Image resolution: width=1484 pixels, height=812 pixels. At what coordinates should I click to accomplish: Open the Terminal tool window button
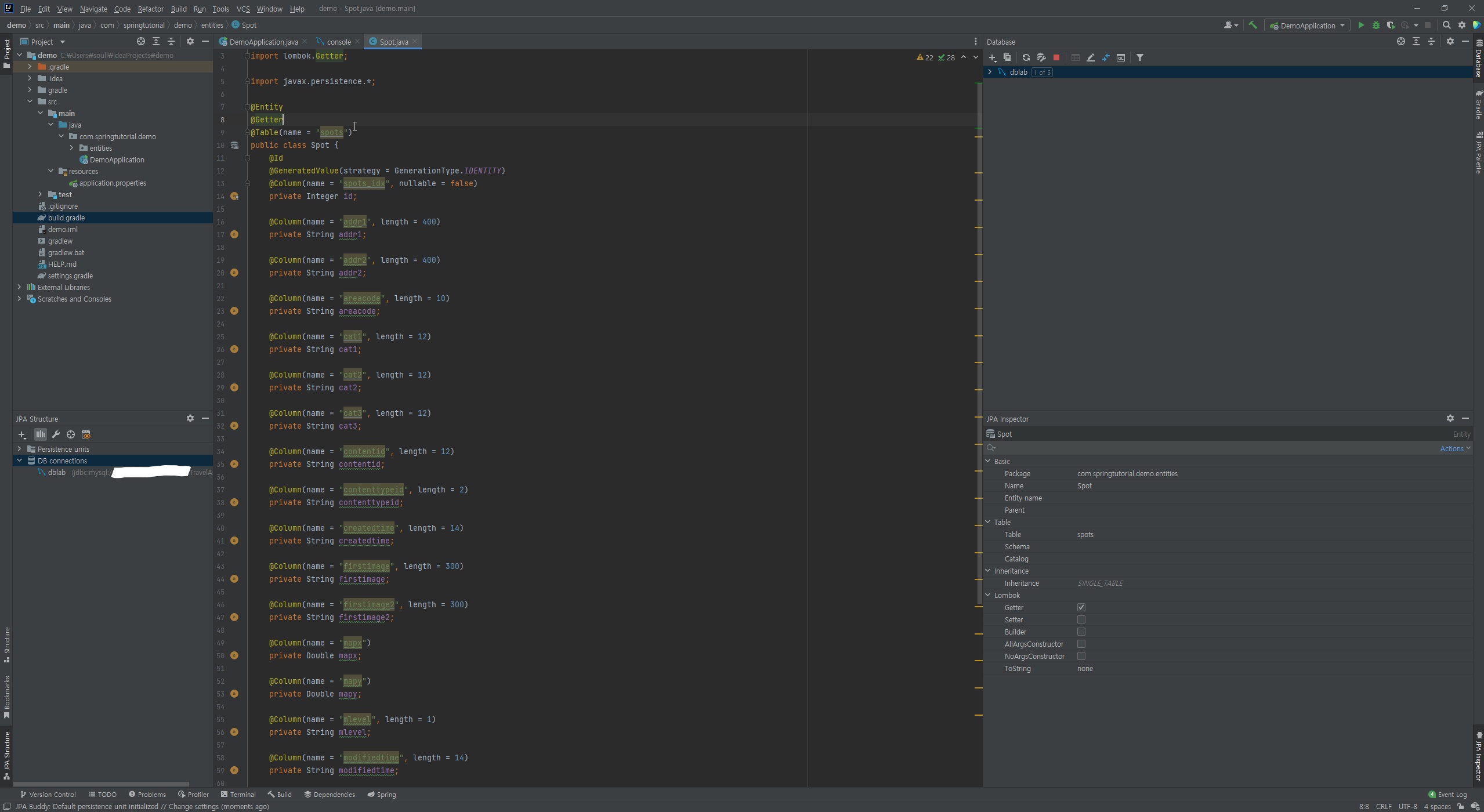click(238, 795)
